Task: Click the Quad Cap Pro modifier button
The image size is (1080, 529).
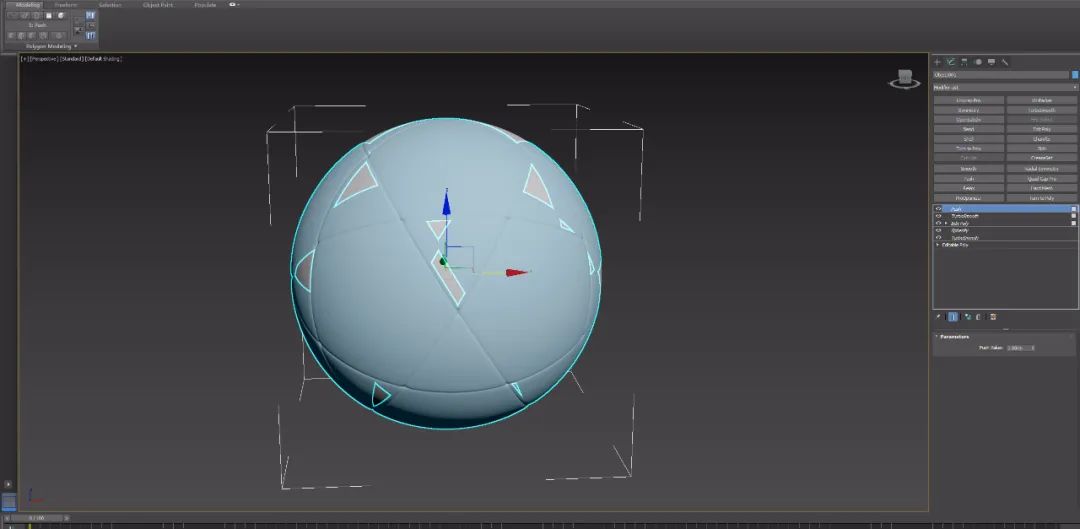Action: tap(1041, 178)
